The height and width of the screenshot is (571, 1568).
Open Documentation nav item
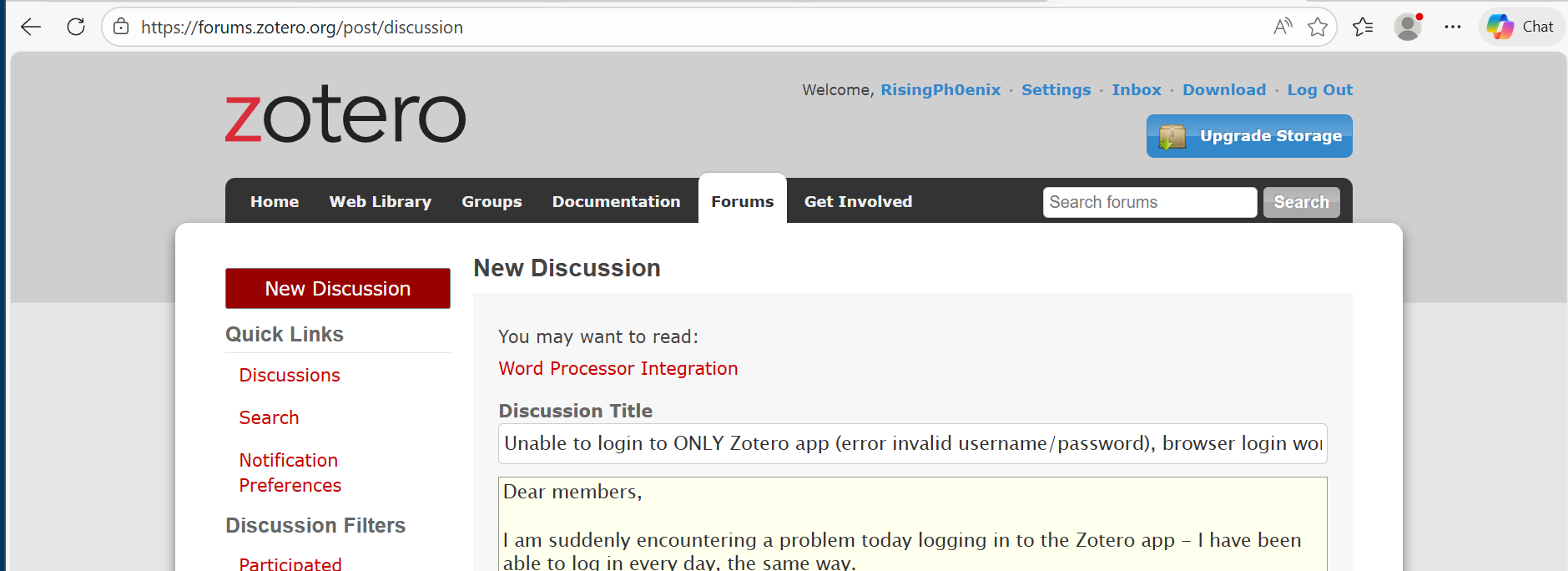point(617,201)
